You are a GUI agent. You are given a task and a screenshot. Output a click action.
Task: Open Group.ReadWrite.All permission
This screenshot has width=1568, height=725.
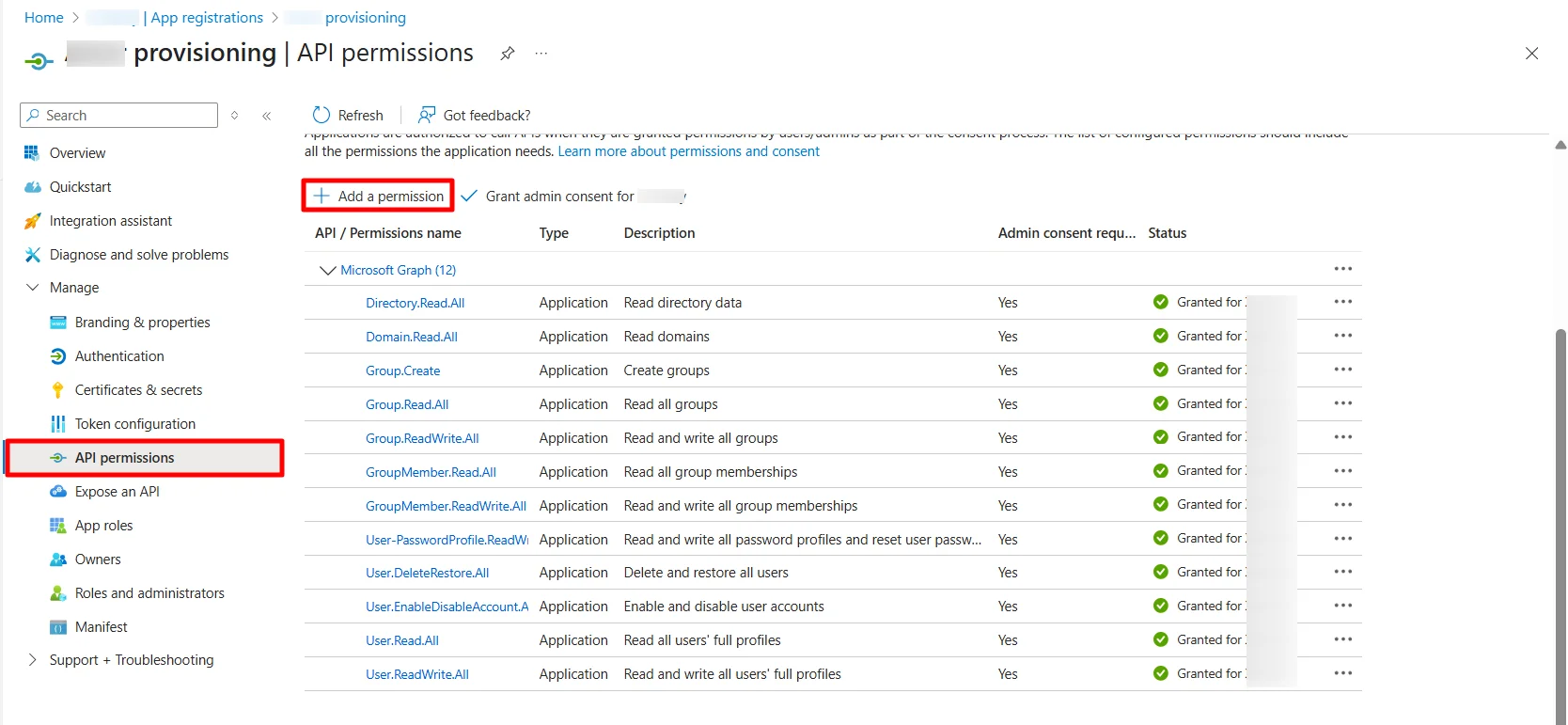[422, 438]
